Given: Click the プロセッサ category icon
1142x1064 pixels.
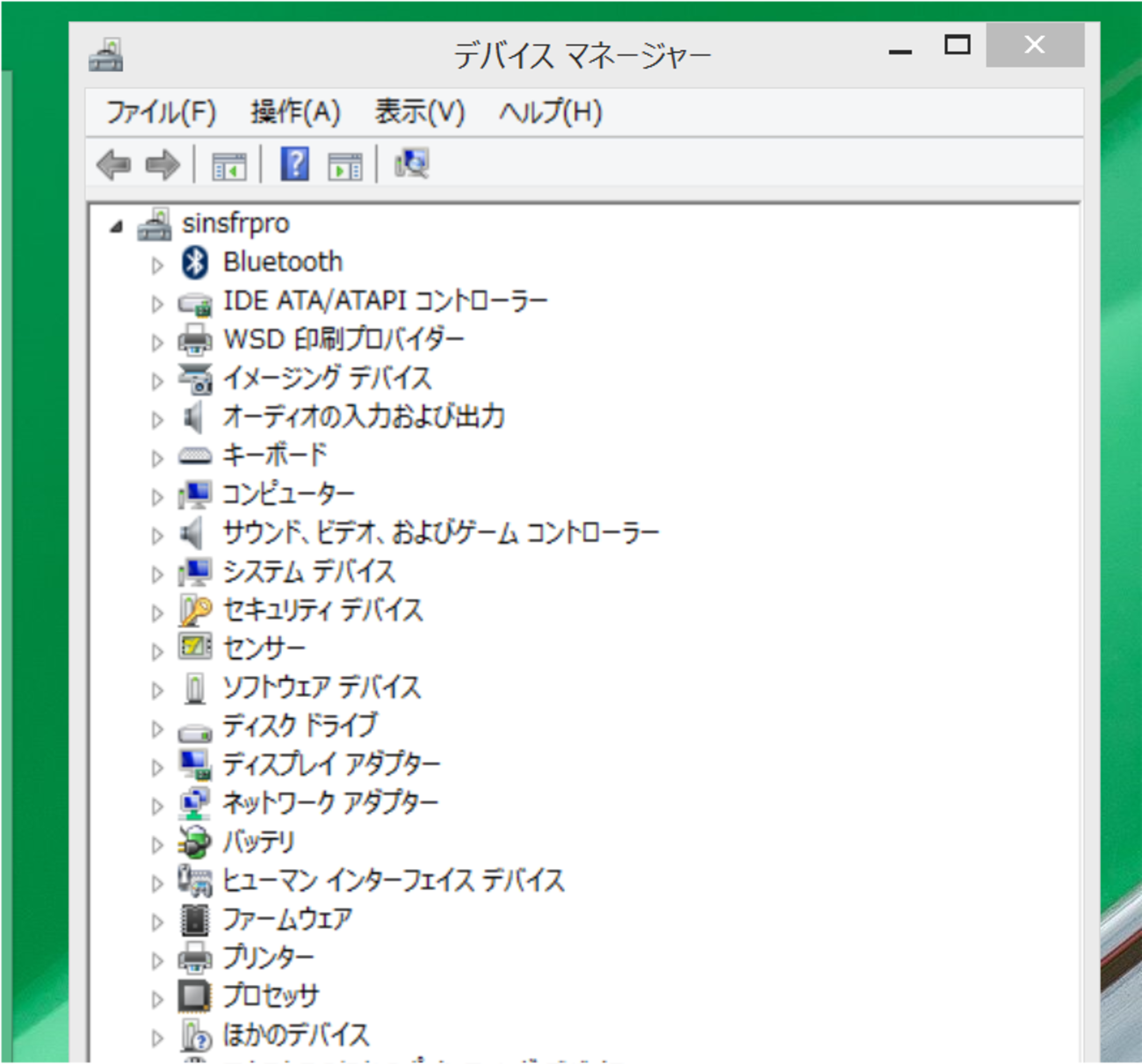Looking at the screenshot, I should [x=195, y=996].
